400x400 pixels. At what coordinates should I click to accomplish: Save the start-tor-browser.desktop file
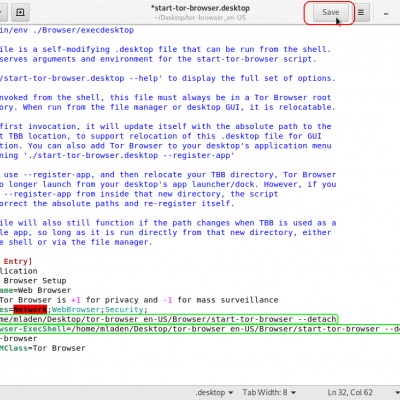[330, 12]
